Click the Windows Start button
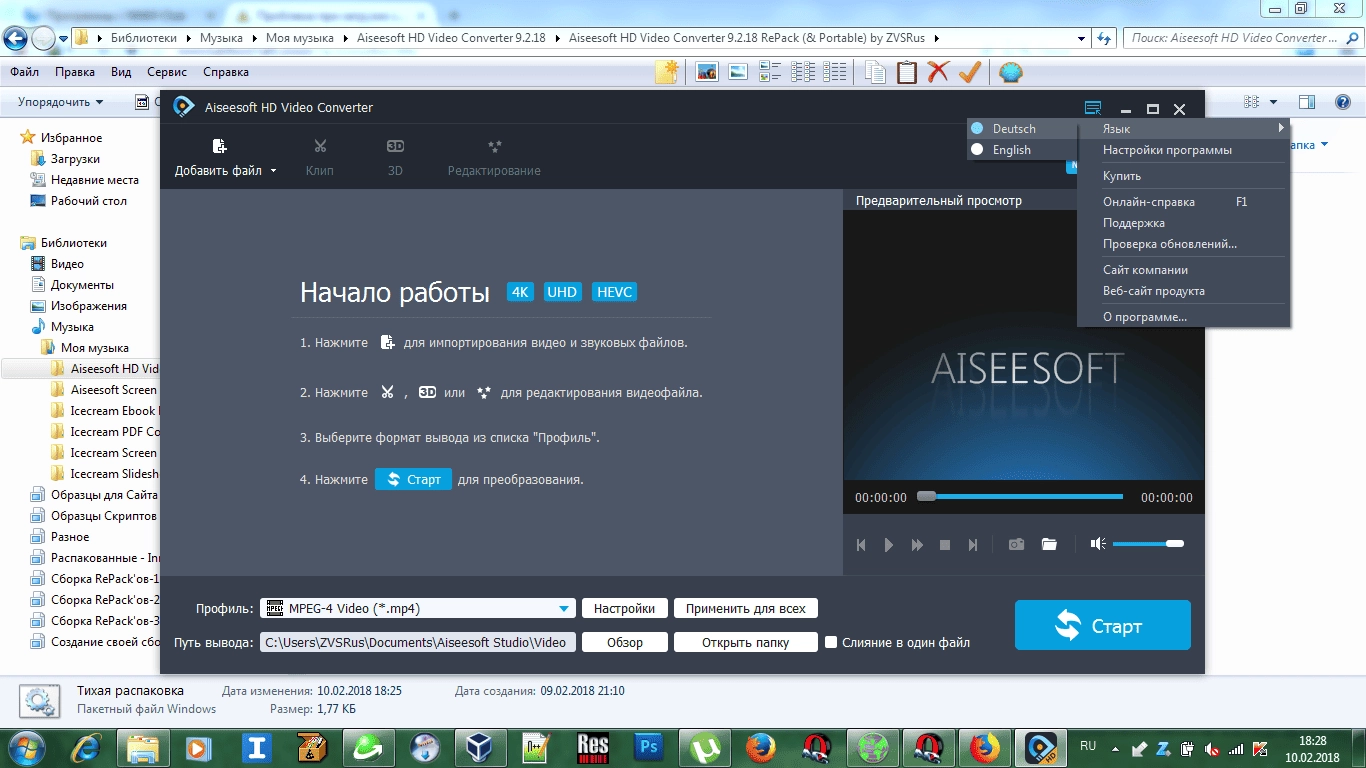This screenshot has width=1366, height=768. 26,747
